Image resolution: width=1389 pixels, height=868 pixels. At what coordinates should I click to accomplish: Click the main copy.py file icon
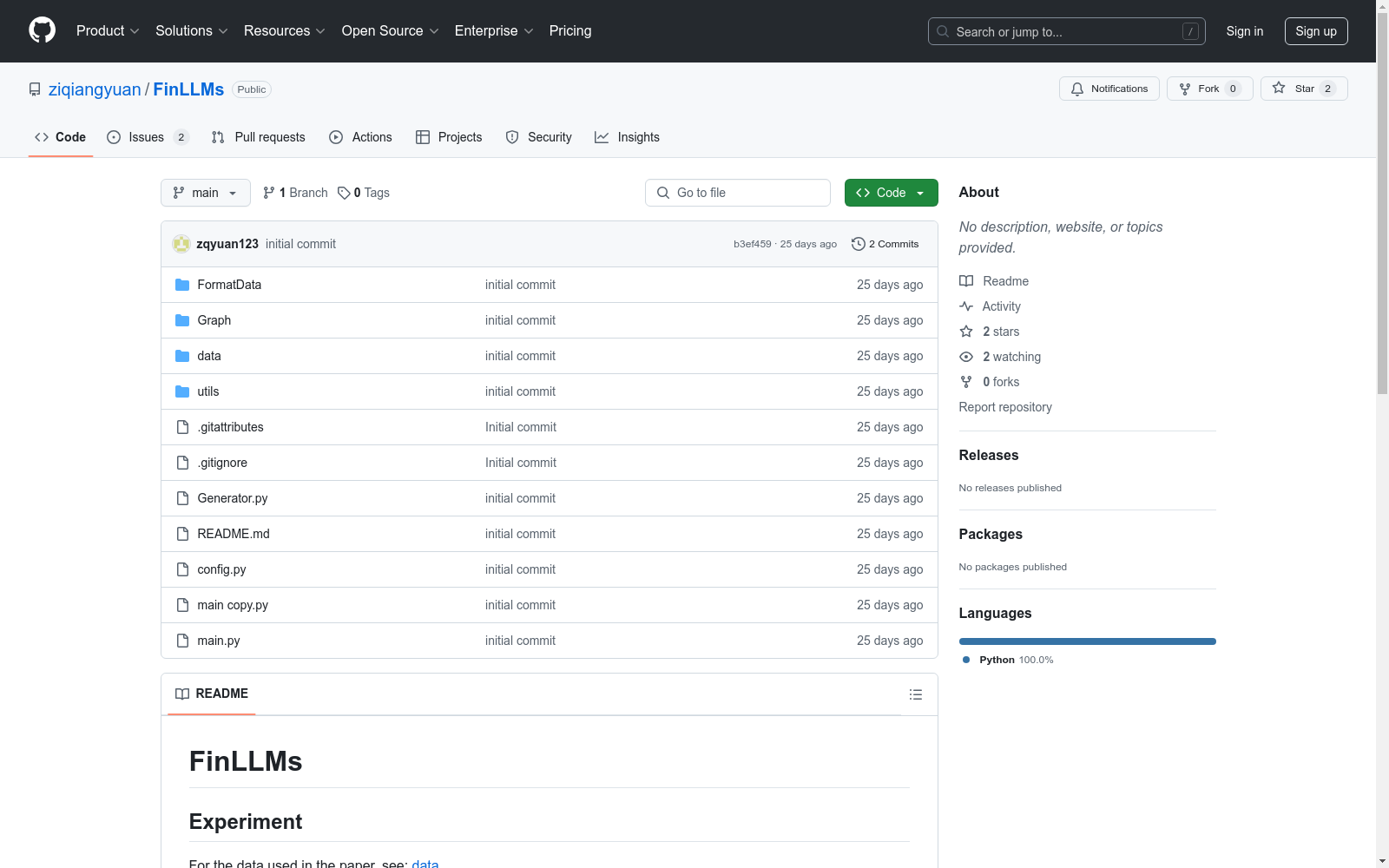pyautogui.click(x=182, y=605)
